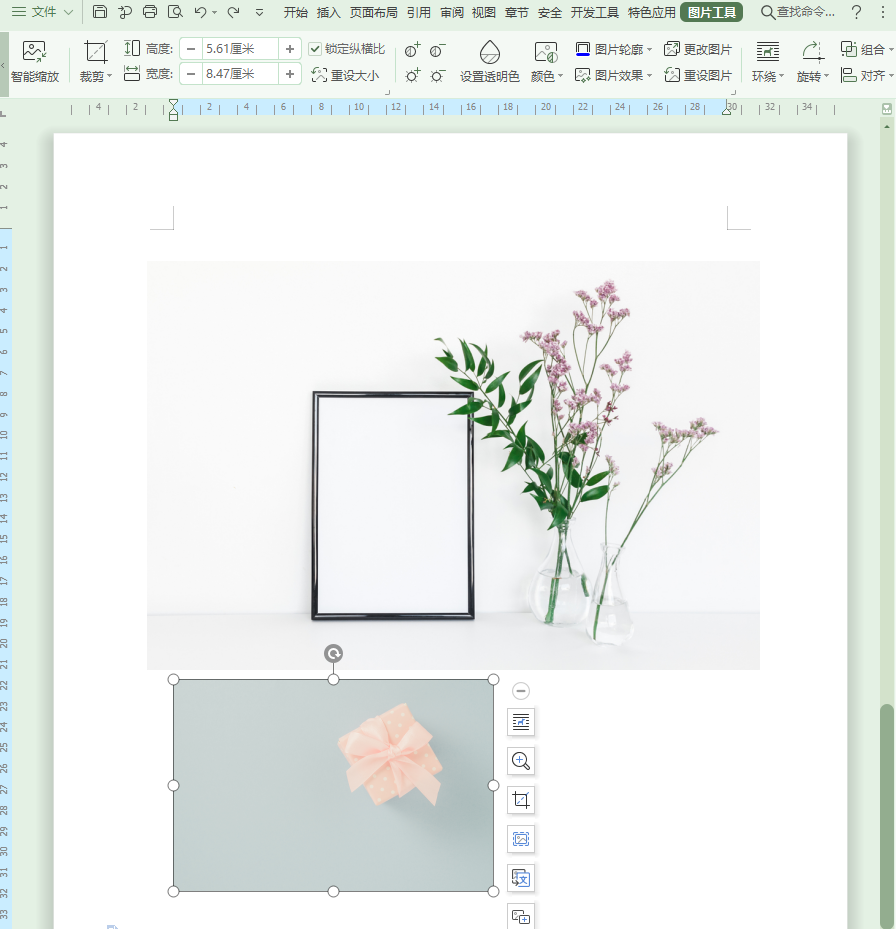
Task: Open the more options vertical dots
Action: point(882,12)
